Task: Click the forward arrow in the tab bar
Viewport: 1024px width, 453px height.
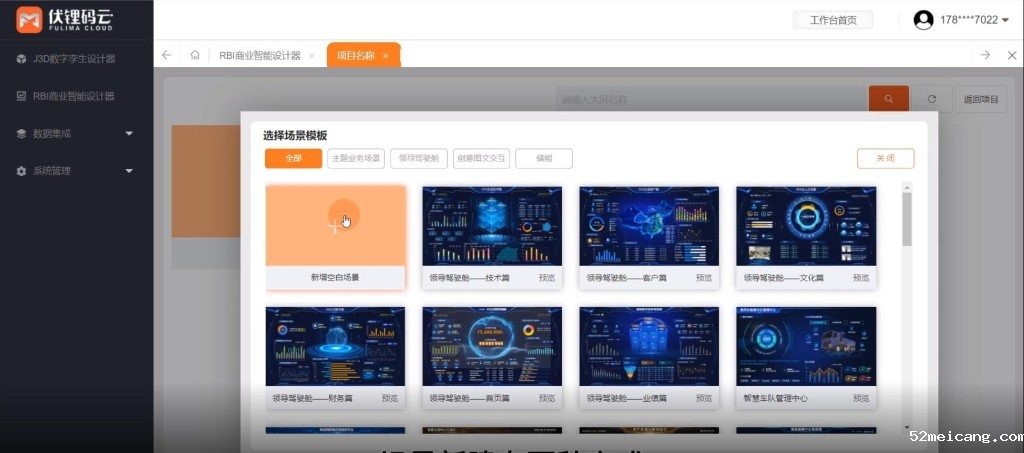Action: 985,55
